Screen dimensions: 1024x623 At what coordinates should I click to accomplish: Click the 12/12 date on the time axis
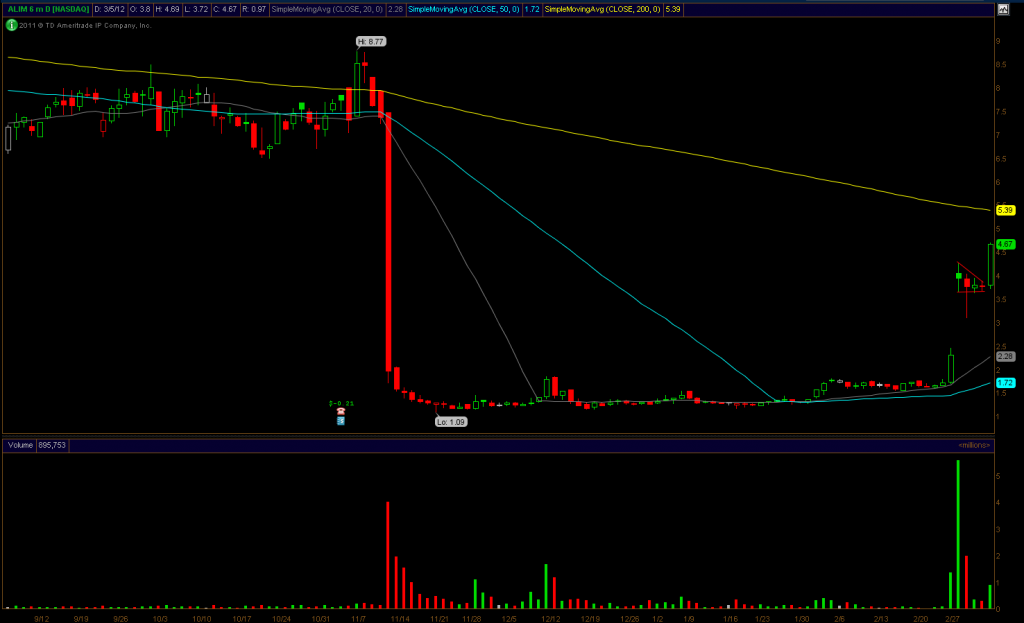click(x=551, y=618)
